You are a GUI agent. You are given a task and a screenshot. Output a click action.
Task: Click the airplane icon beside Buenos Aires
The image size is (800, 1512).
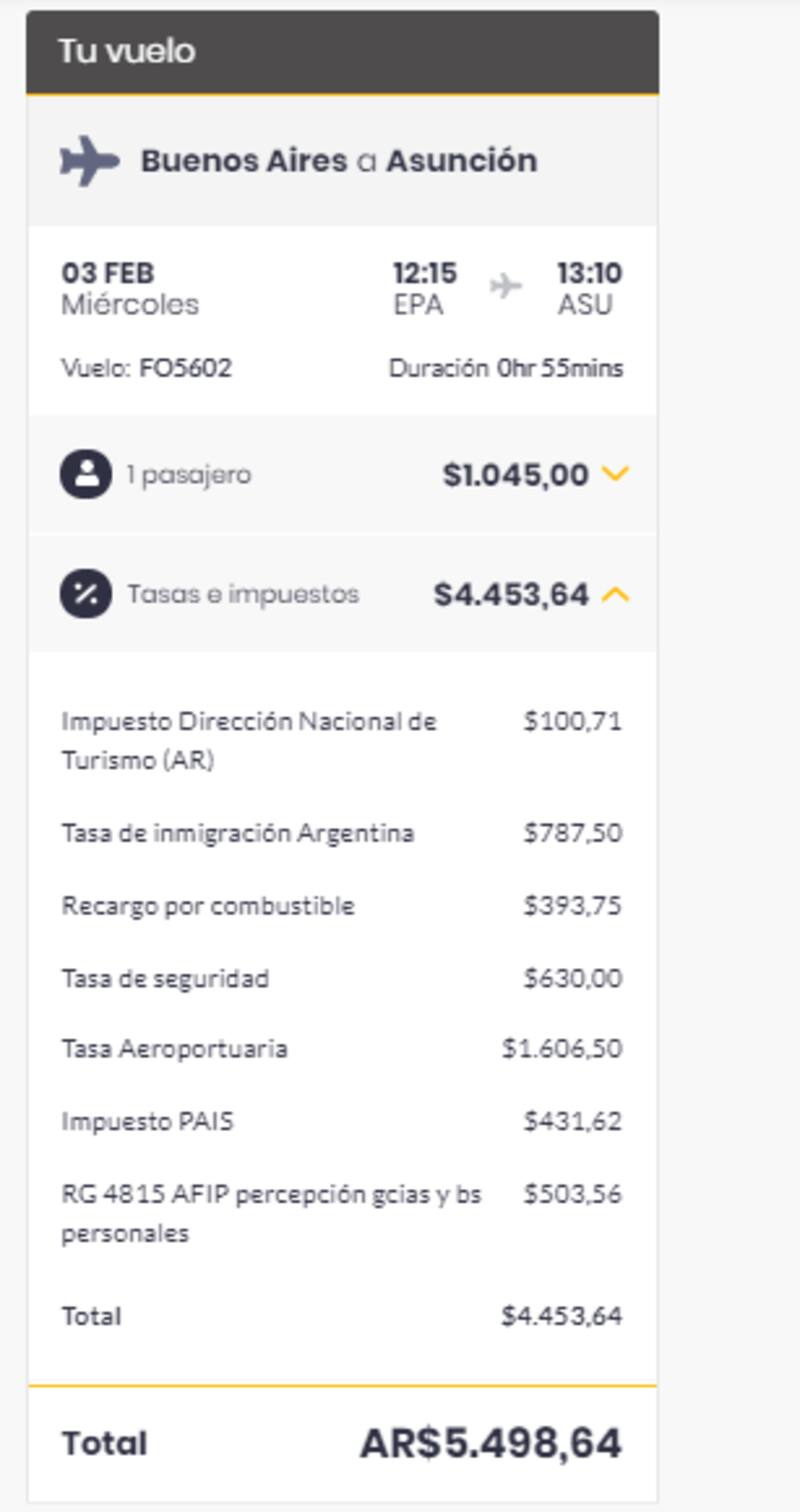89,161
